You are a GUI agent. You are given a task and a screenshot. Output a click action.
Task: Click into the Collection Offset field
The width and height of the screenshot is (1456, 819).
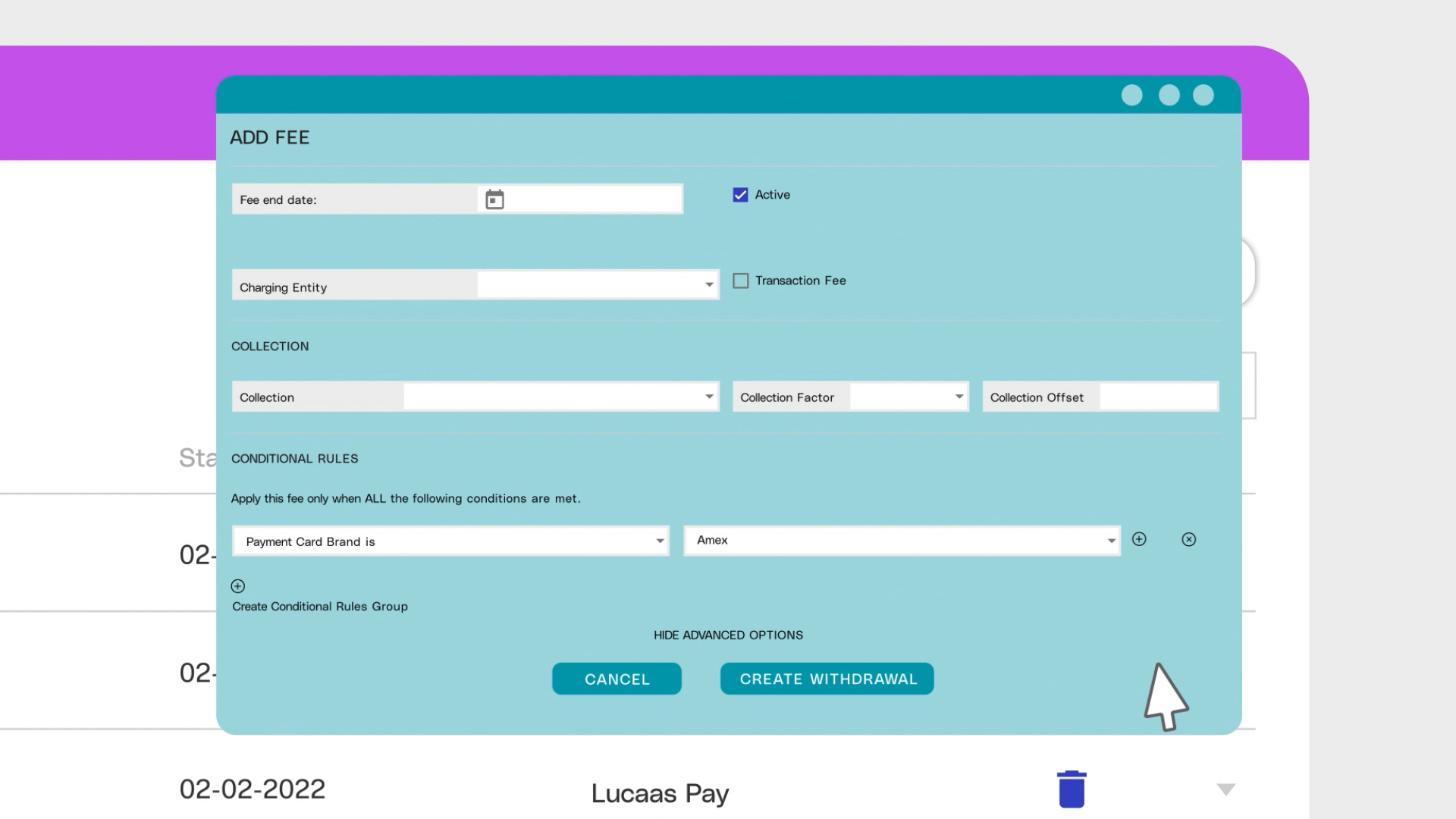[1158, 397]
